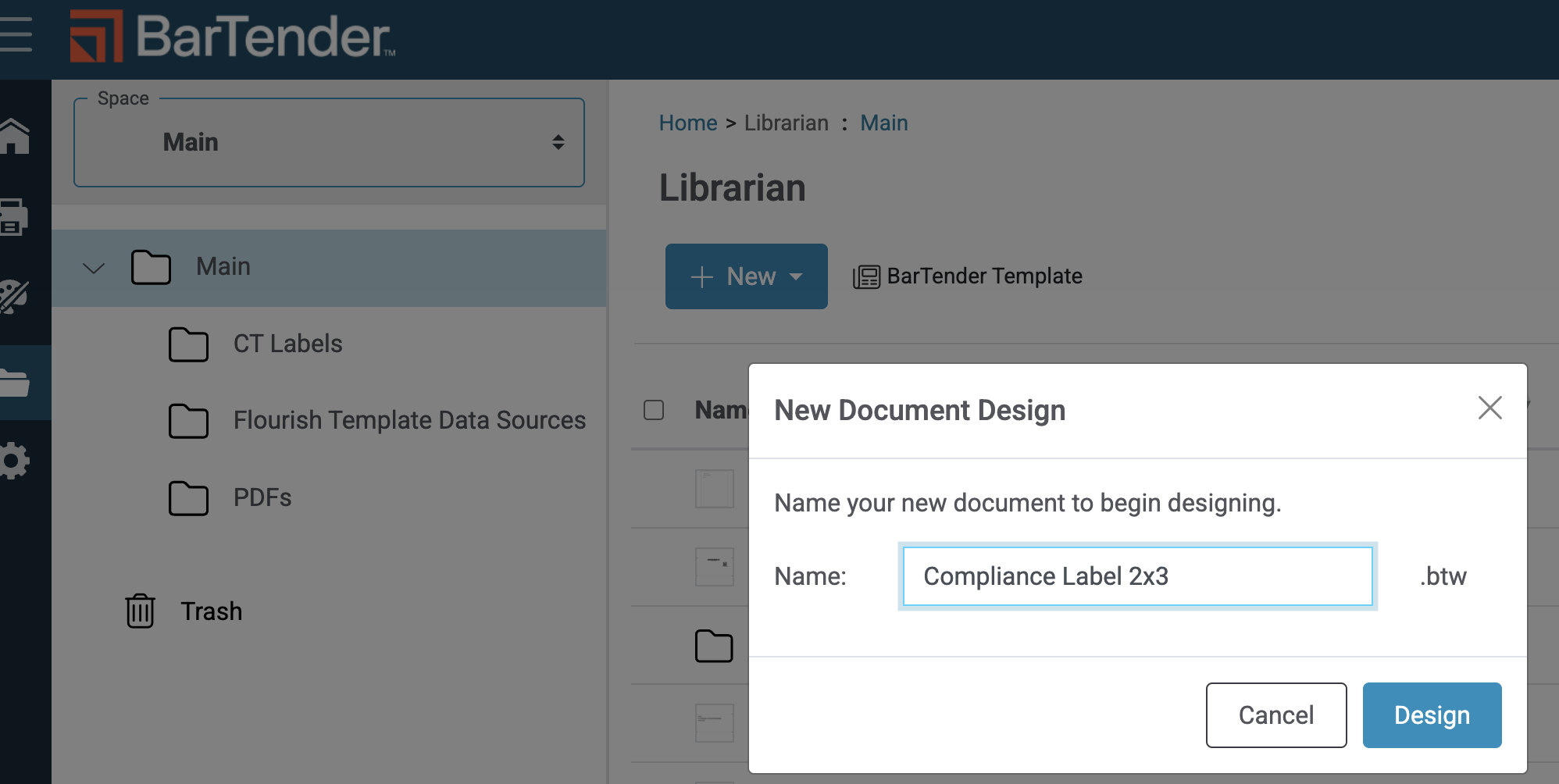The width and height of the screenshot is (1559, 784).
Task: Collapse the Main folder tree
Action: coord(94,268)
